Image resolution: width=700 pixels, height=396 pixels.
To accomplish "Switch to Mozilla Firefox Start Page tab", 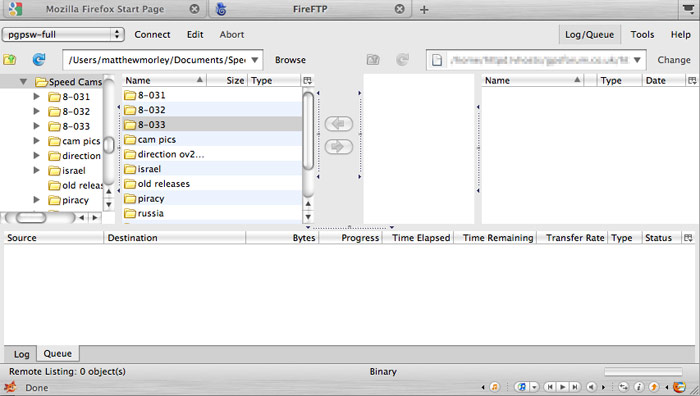I will click(x=105, y=9).
